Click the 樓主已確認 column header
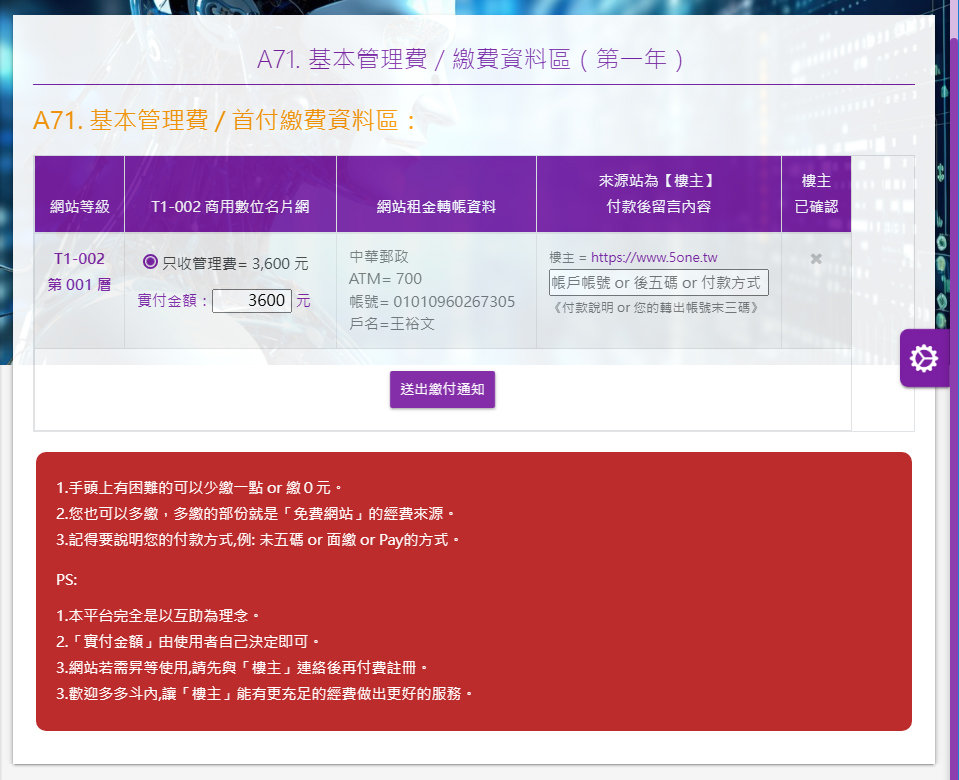The image size is (959, 780). [816, 194]
